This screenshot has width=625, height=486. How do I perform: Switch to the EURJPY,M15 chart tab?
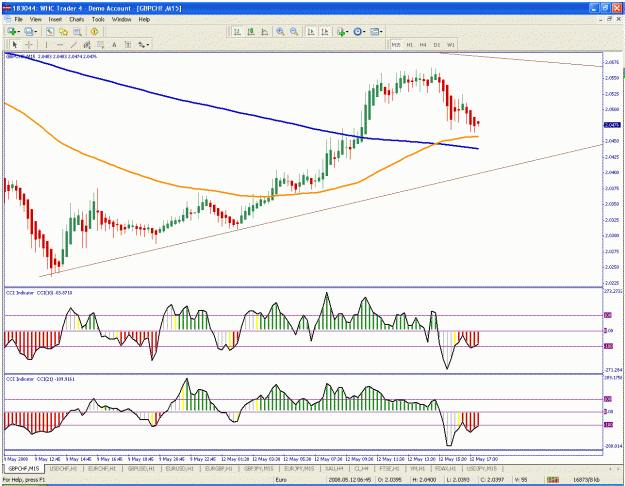299,468
